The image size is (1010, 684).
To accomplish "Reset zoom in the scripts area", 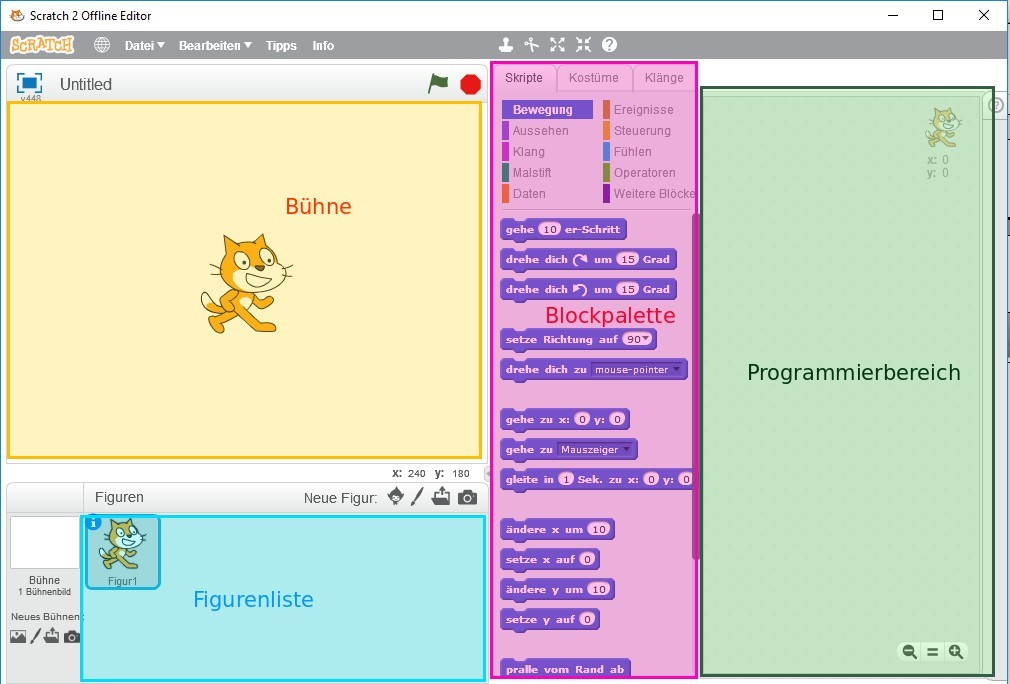I will (932, 652).
